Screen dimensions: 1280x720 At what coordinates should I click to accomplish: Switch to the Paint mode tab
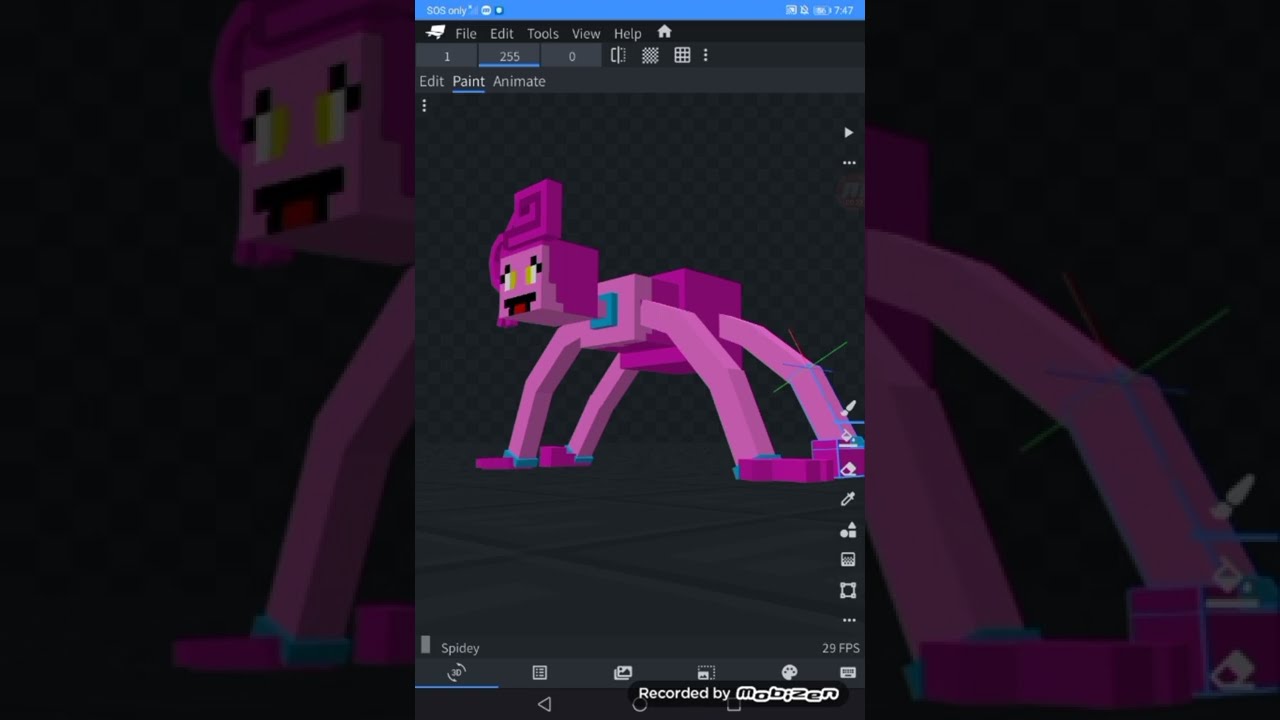(468, 81)
